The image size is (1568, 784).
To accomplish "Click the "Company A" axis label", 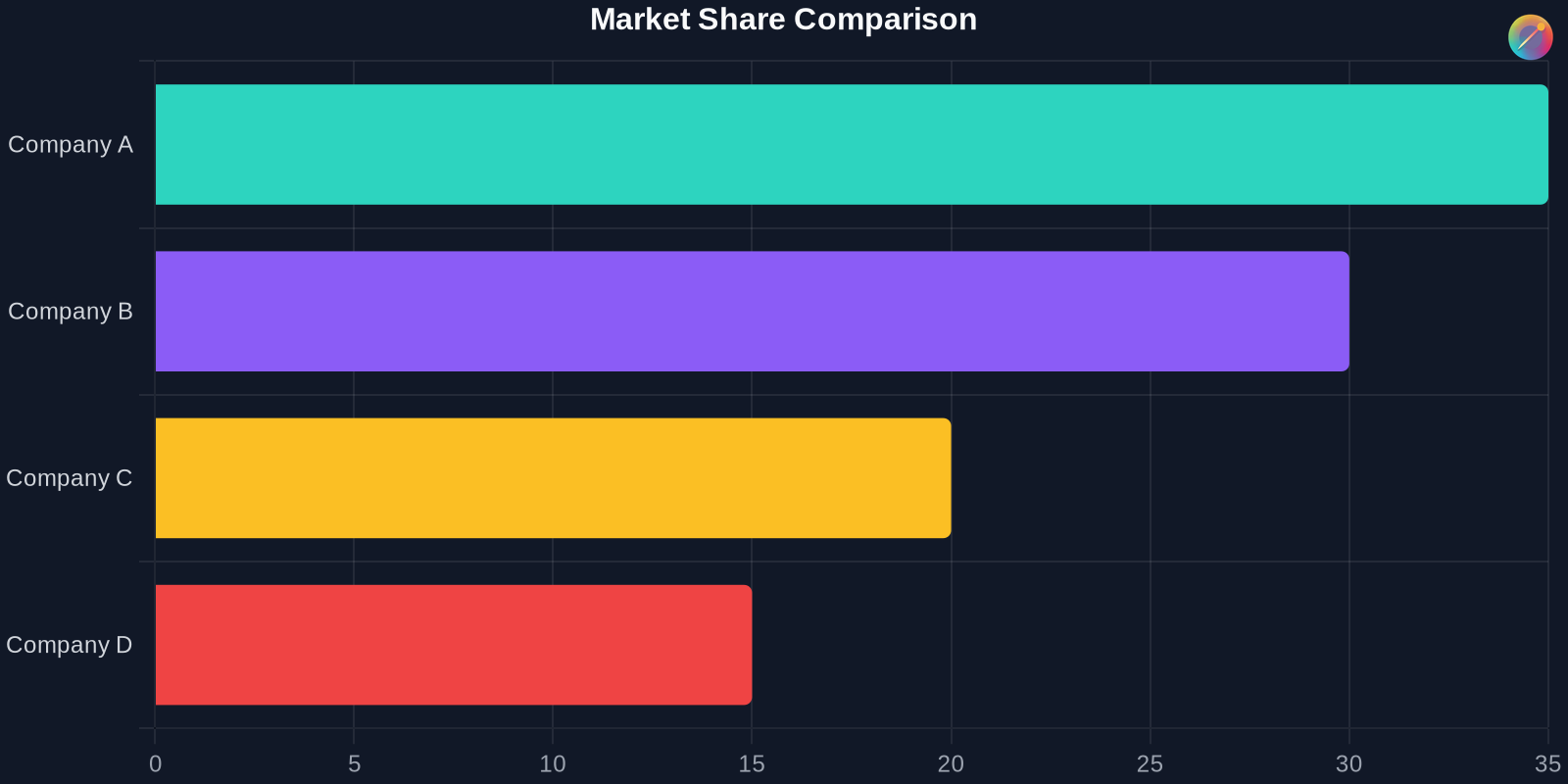I will coord(71,145).
